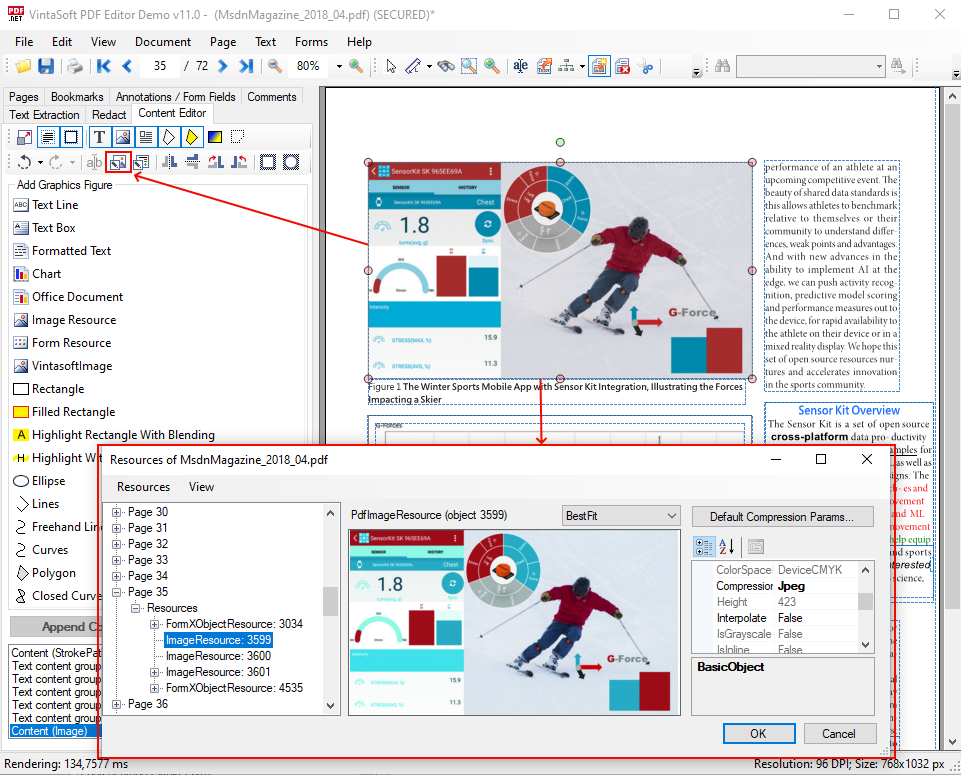Image resolution: width=961 pixels, height=775 pixels.
Task: Open the View menu in Resources dialog
Action: [201, 487]
